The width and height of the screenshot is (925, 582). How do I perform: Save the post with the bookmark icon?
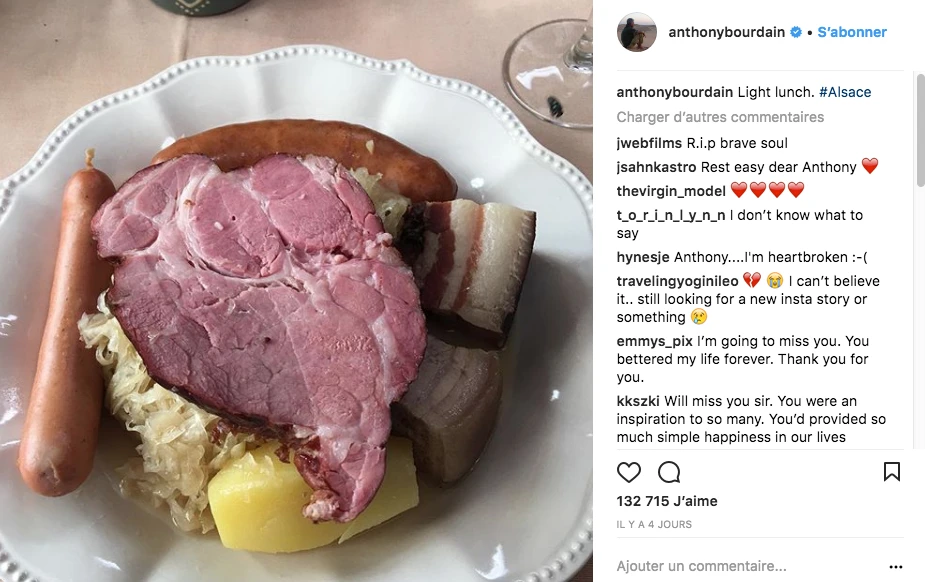(891, 471)
